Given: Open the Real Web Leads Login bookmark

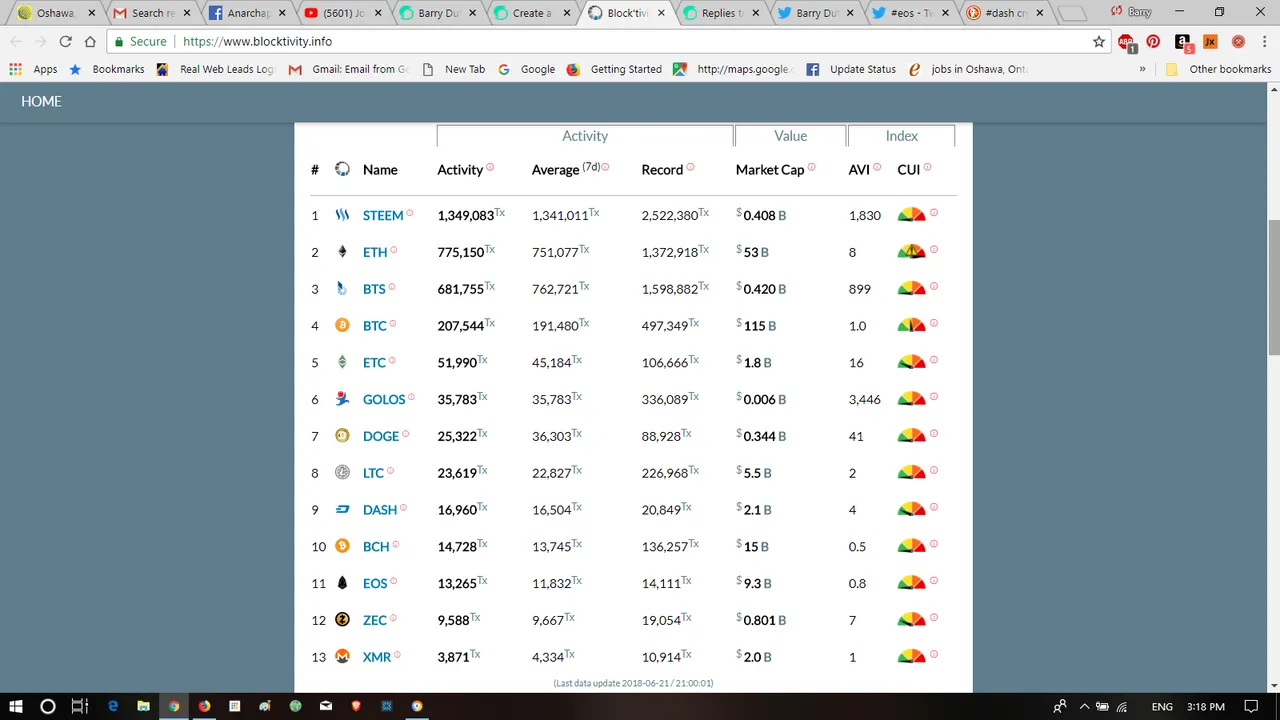Looking at the screenshot, I should coord(216,69).
